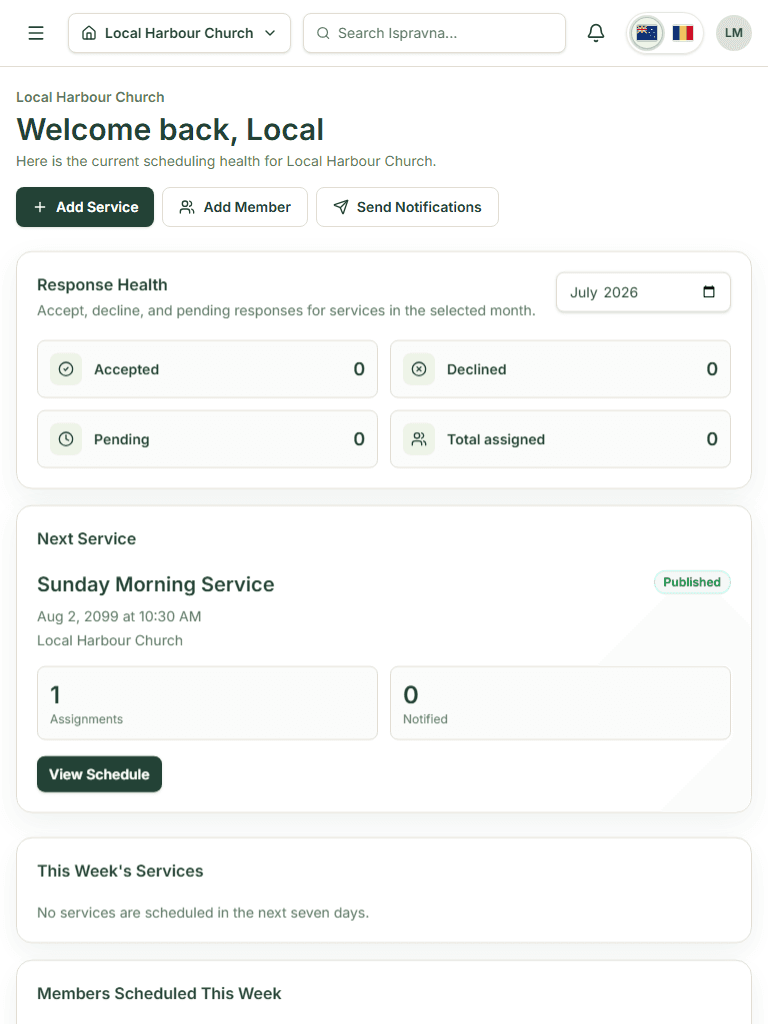Screen dimensions: 768x1024
Task: Click the Add Member button
Action: pyautogui.click(x=235, y=207)
